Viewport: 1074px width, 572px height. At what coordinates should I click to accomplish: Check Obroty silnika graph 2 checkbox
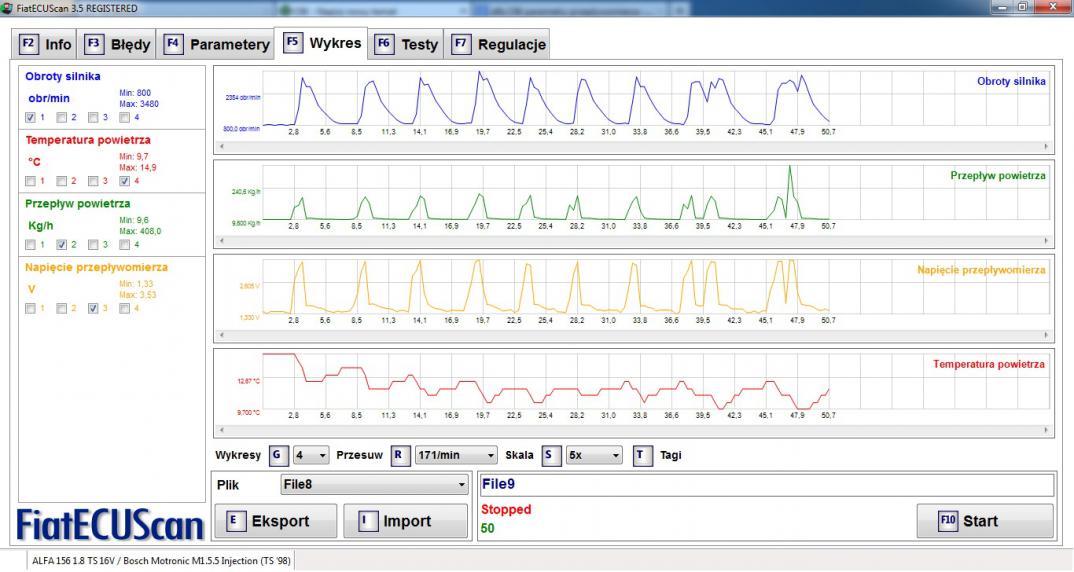[x=62, y=117]
